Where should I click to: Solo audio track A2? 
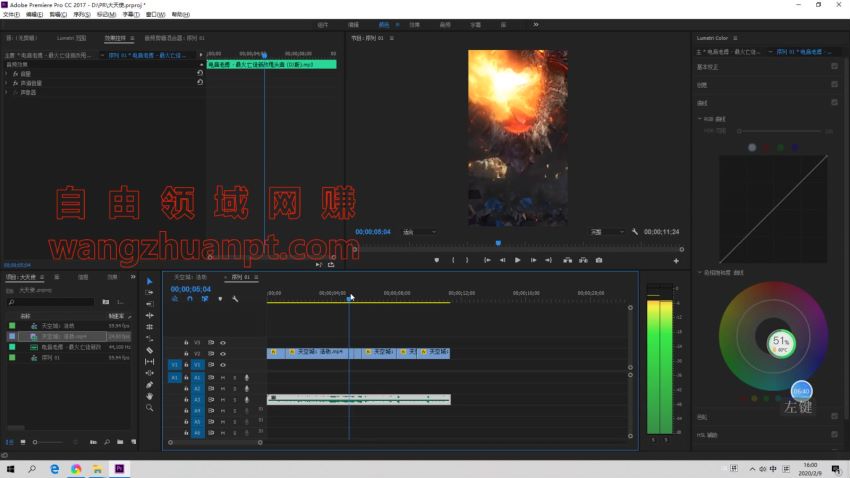coord(235,389)
